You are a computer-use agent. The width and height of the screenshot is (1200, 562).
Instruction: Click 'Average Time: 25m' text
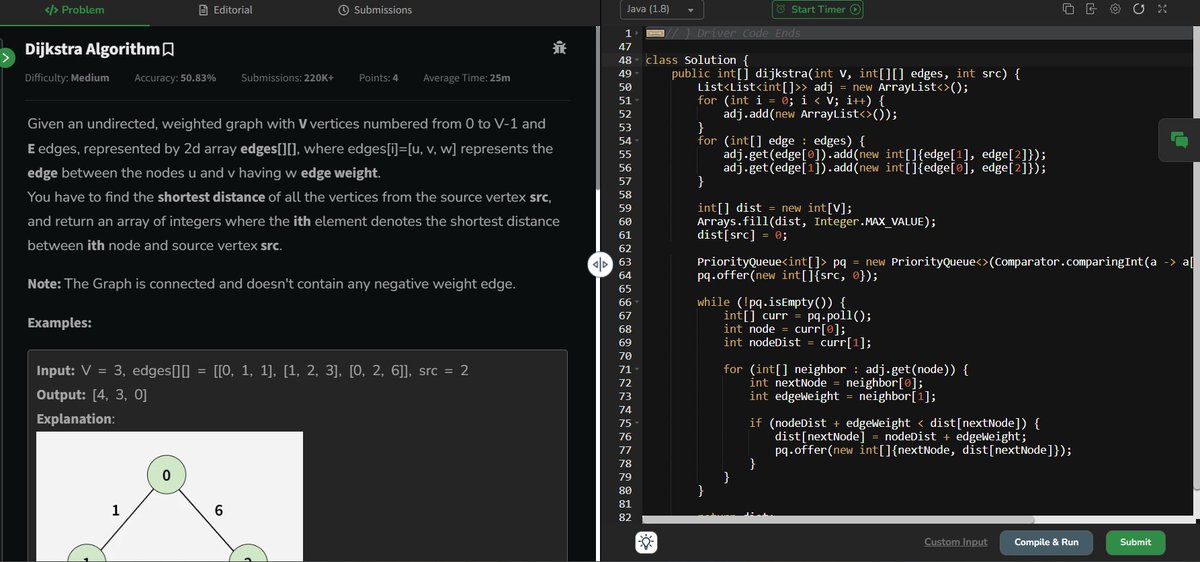[x=467, y=78]
